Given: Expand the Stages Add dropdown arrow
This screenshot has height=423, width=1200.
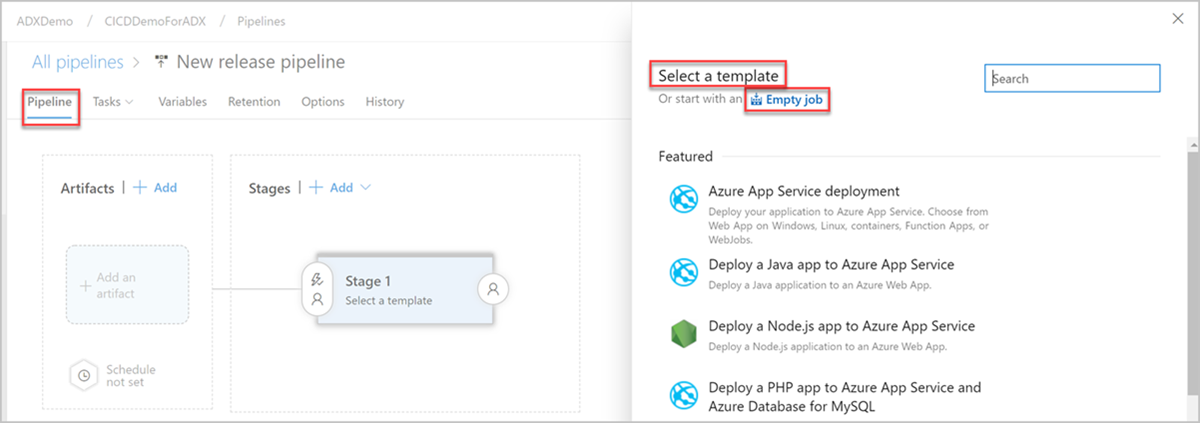Looking at the screenshot, I should tap(365, 188).
